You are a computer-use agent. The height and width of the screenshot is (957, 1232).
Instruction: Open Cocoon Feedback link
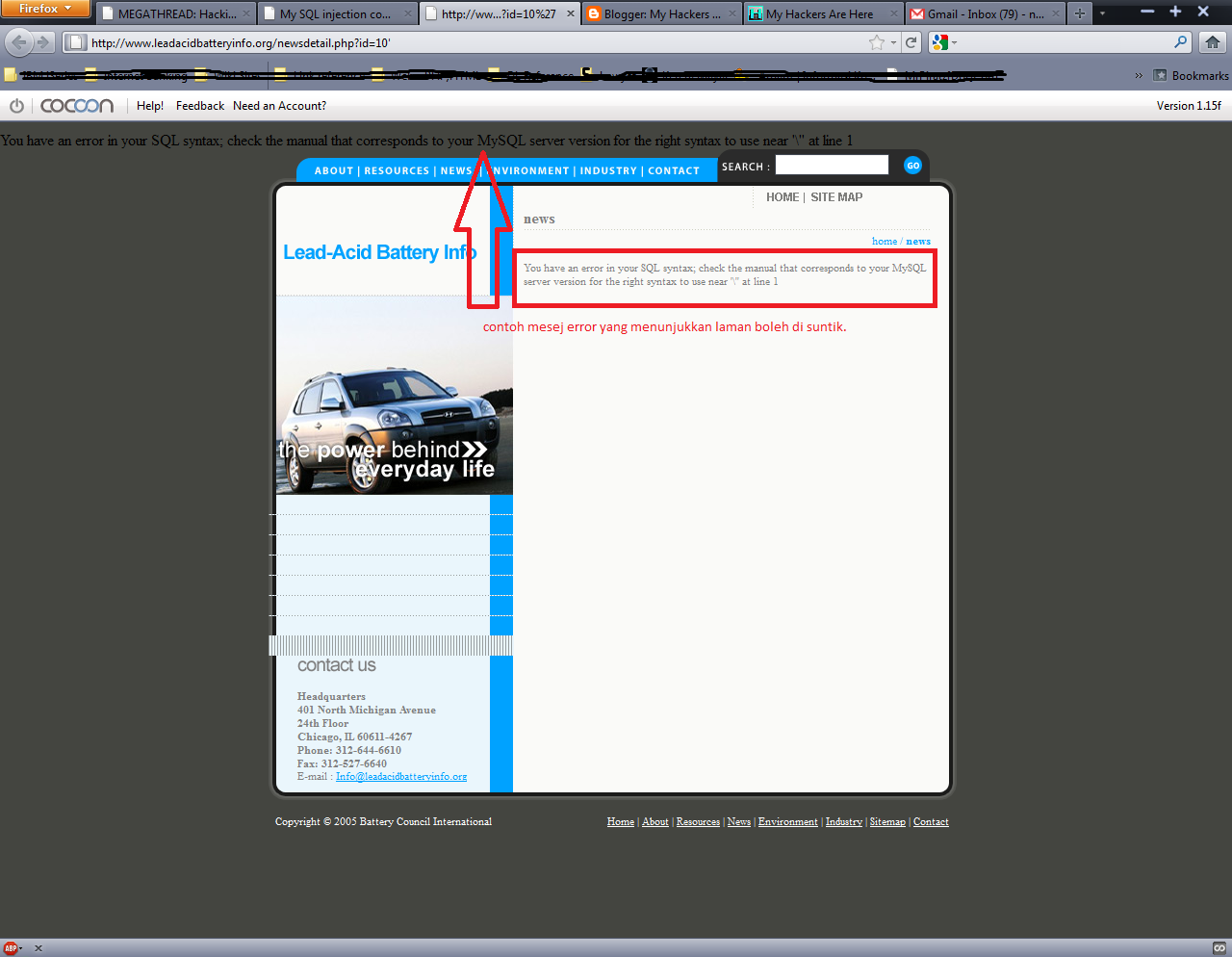[200, 106]
